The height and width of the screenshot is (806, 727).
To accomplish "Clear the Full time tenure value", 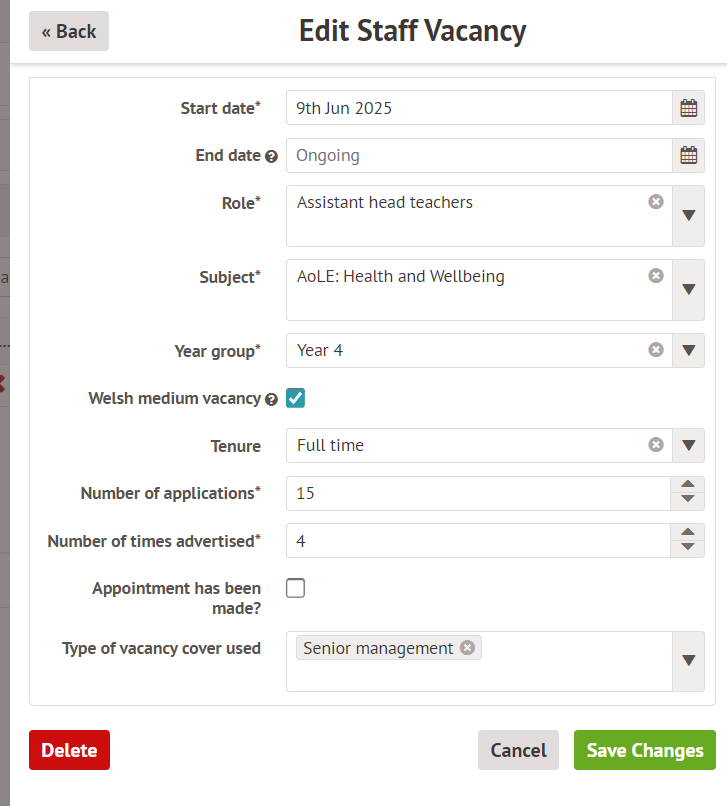I will (656, 445).
